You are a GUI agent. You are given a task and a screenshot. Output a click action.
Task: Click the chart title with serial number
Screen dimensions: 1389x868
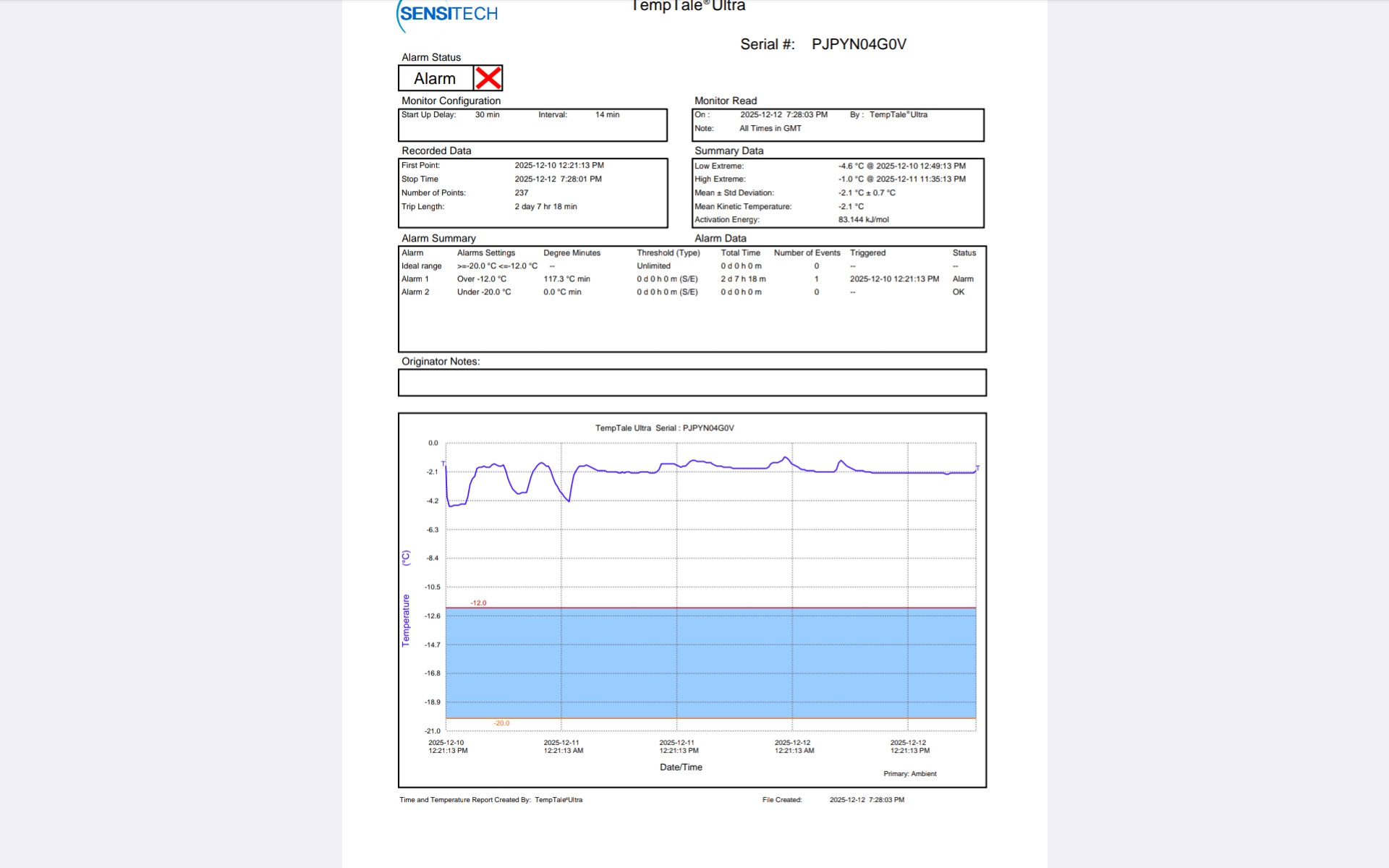664,428
